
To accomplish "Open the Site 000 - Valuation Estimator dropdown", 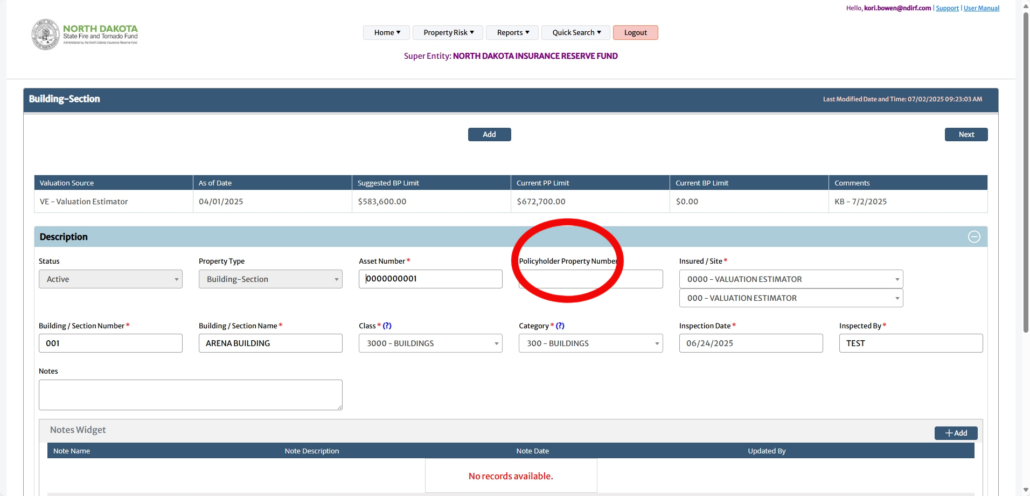I will 790,298.
